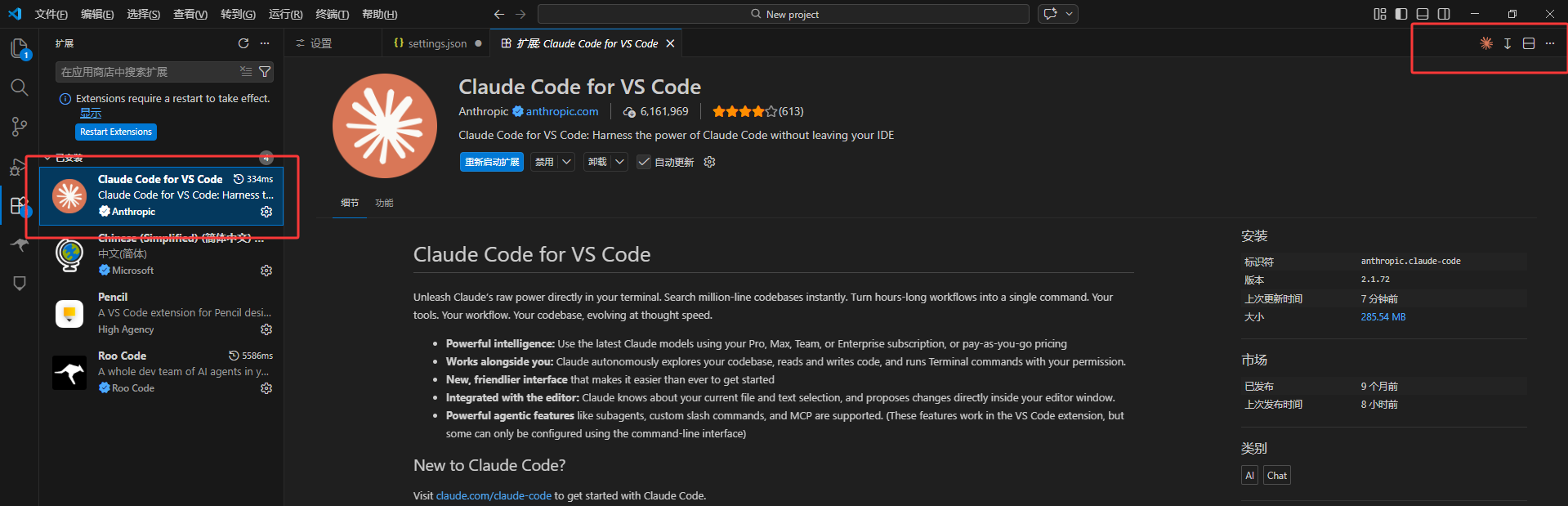Open the Pencil view in activity bar
The image size is (1568, 506).
point(19,284)
